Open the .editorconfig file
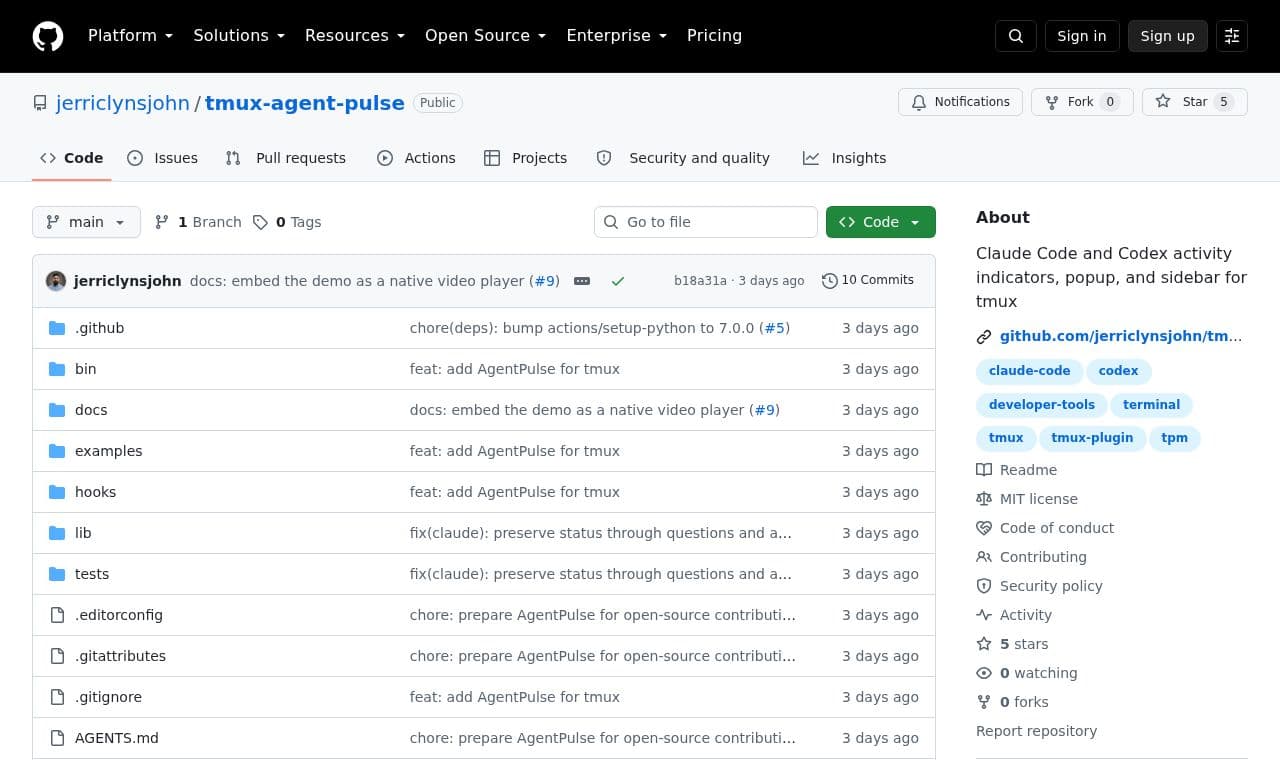Viewport: 1280px width, 760px height. (119, 615)
